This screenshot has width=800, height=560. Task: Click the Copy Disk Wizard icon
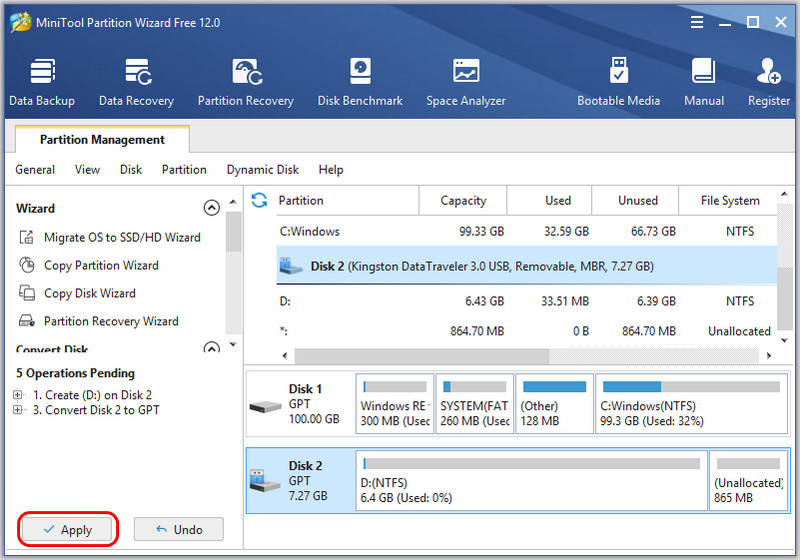pos(27,293)
